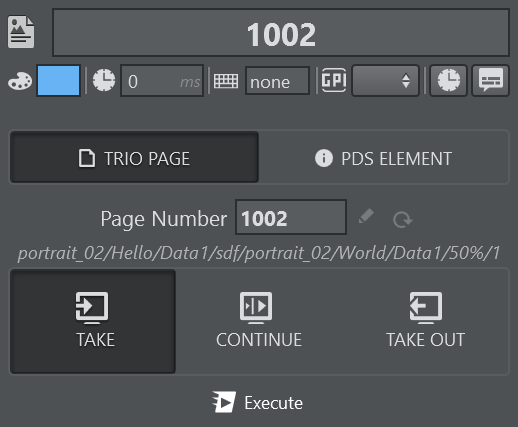Click the color palette icon
This screenshot has height=427, width=518.
click(20, 81)
